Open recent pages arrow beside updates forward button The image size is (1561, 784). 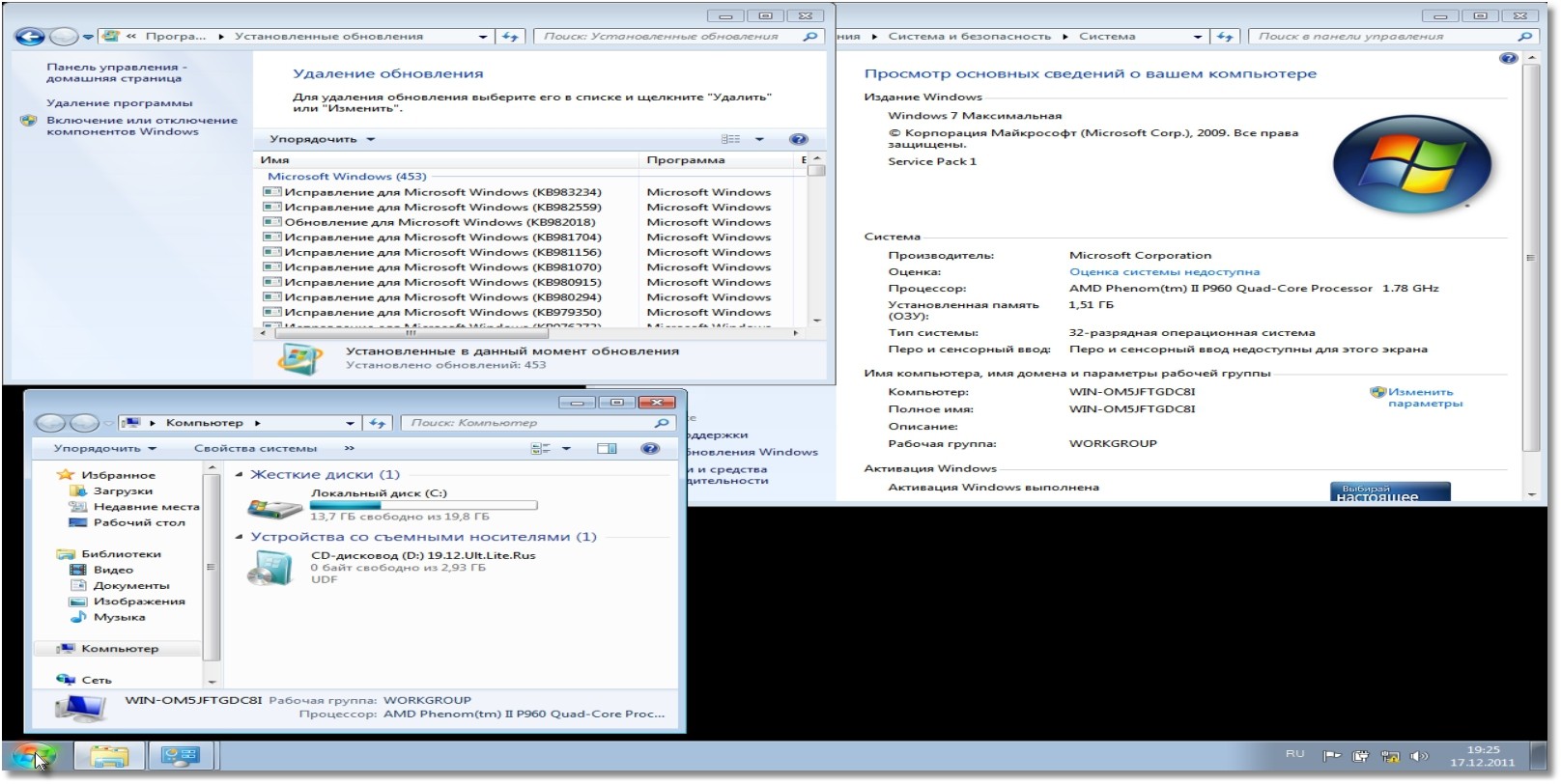point(88,37)
